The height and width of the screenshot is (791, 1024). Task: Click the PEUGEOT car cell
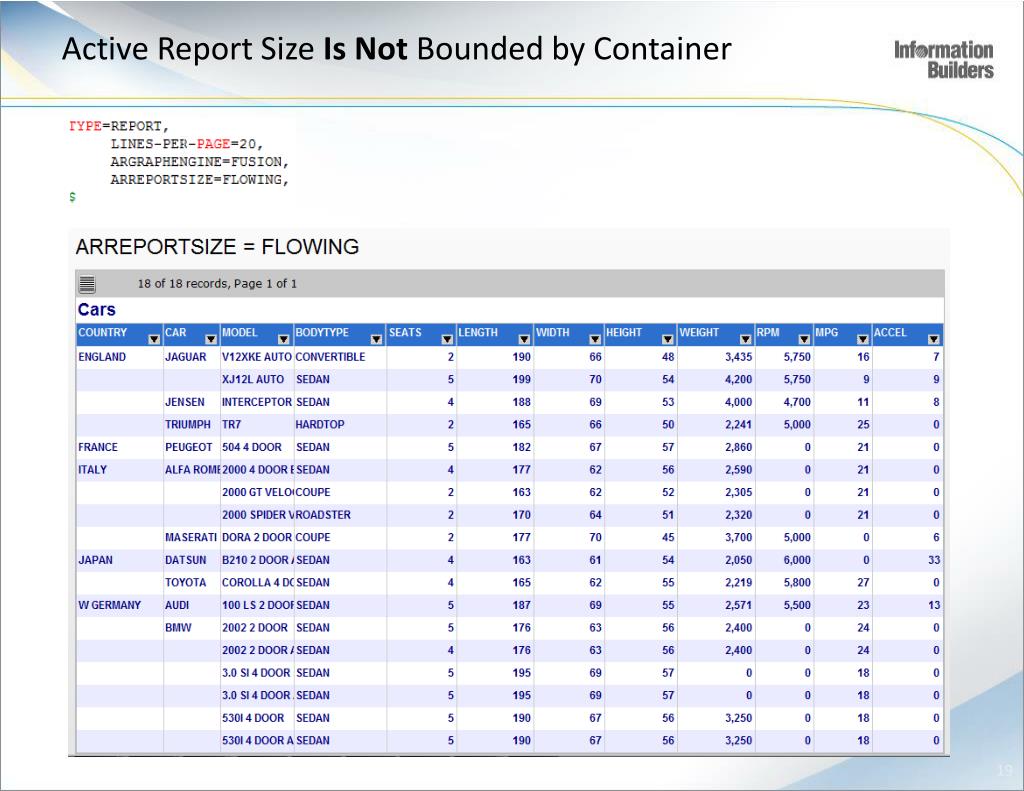click(189, 447)
